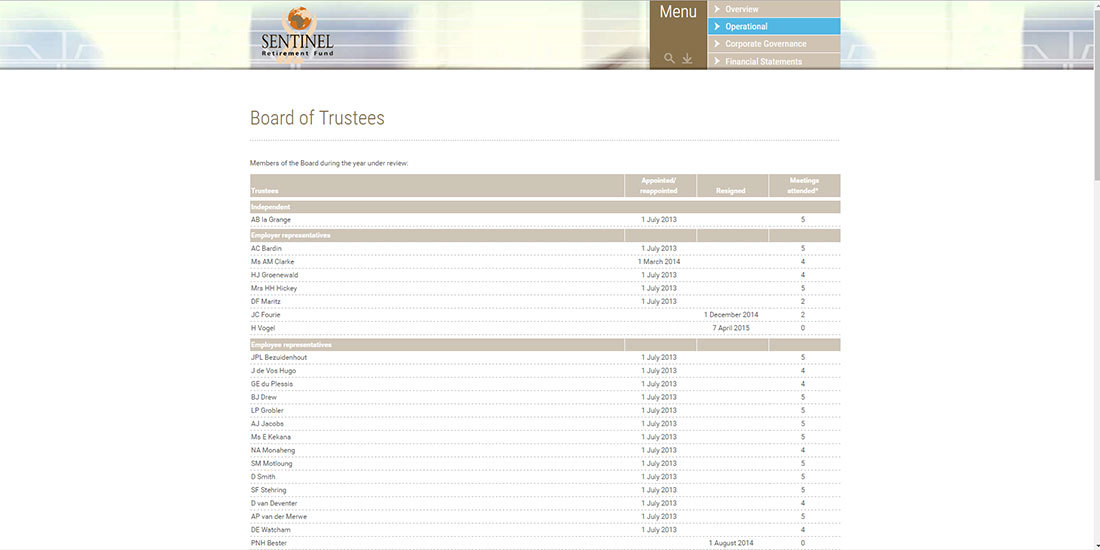This screenshot has height=550, width=1100.
Task: Click the search magnifier icon
Action: pos(669,59)
